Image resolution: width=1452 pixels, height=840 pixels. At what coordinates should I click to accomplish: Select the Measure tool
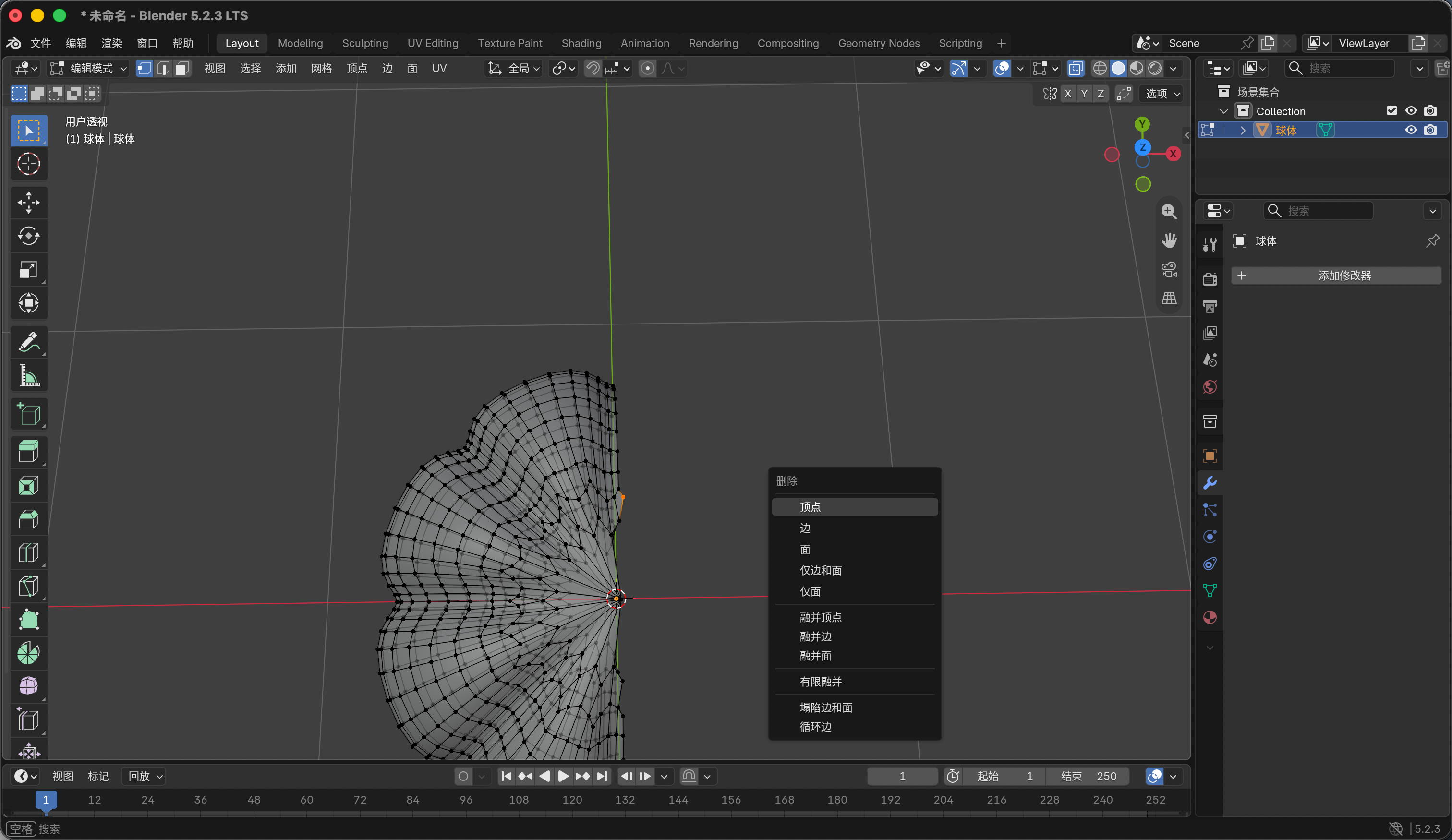pos(29,376)
